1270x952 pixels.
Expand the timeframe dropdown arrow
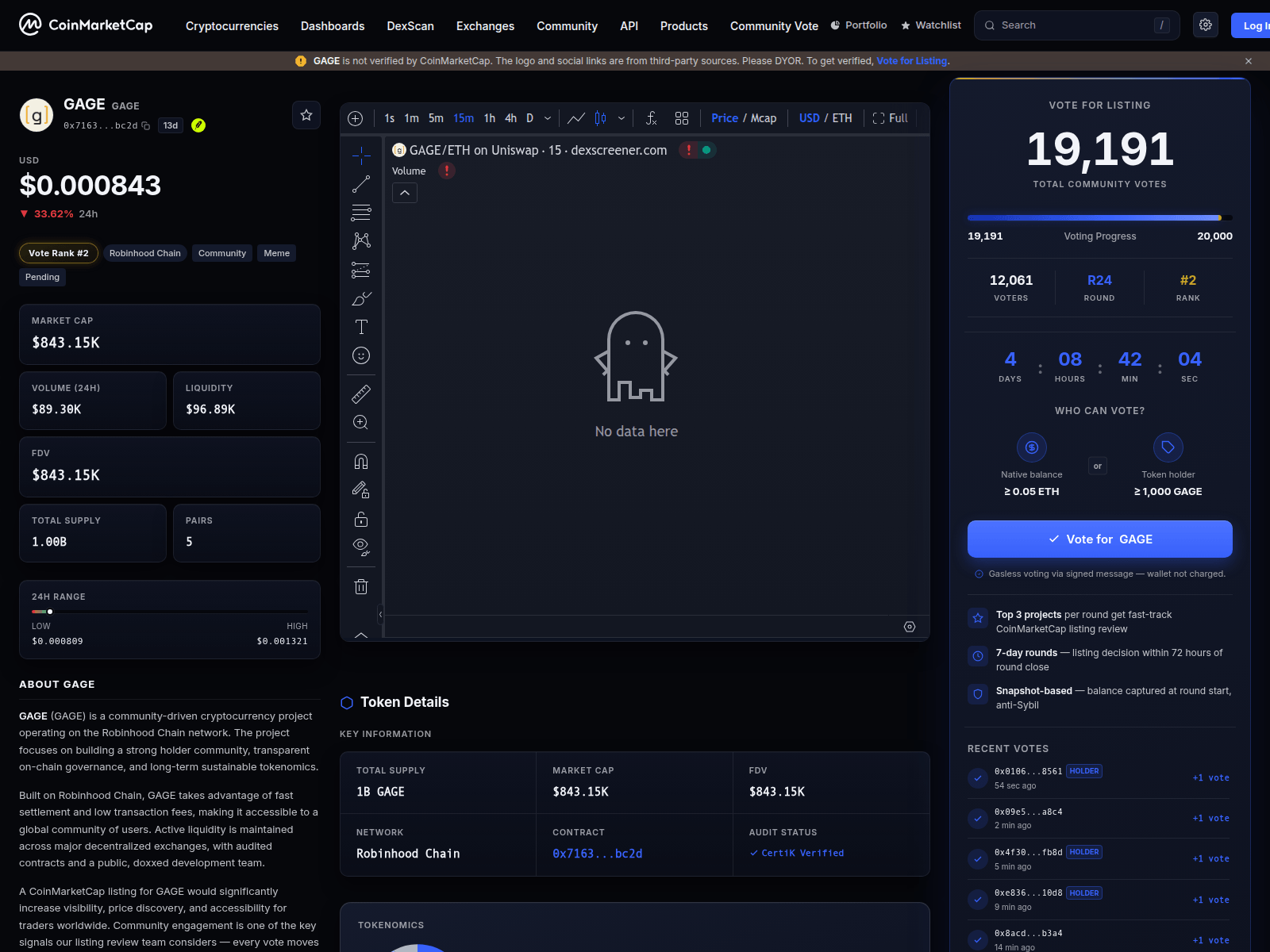[x=548, y=118]
